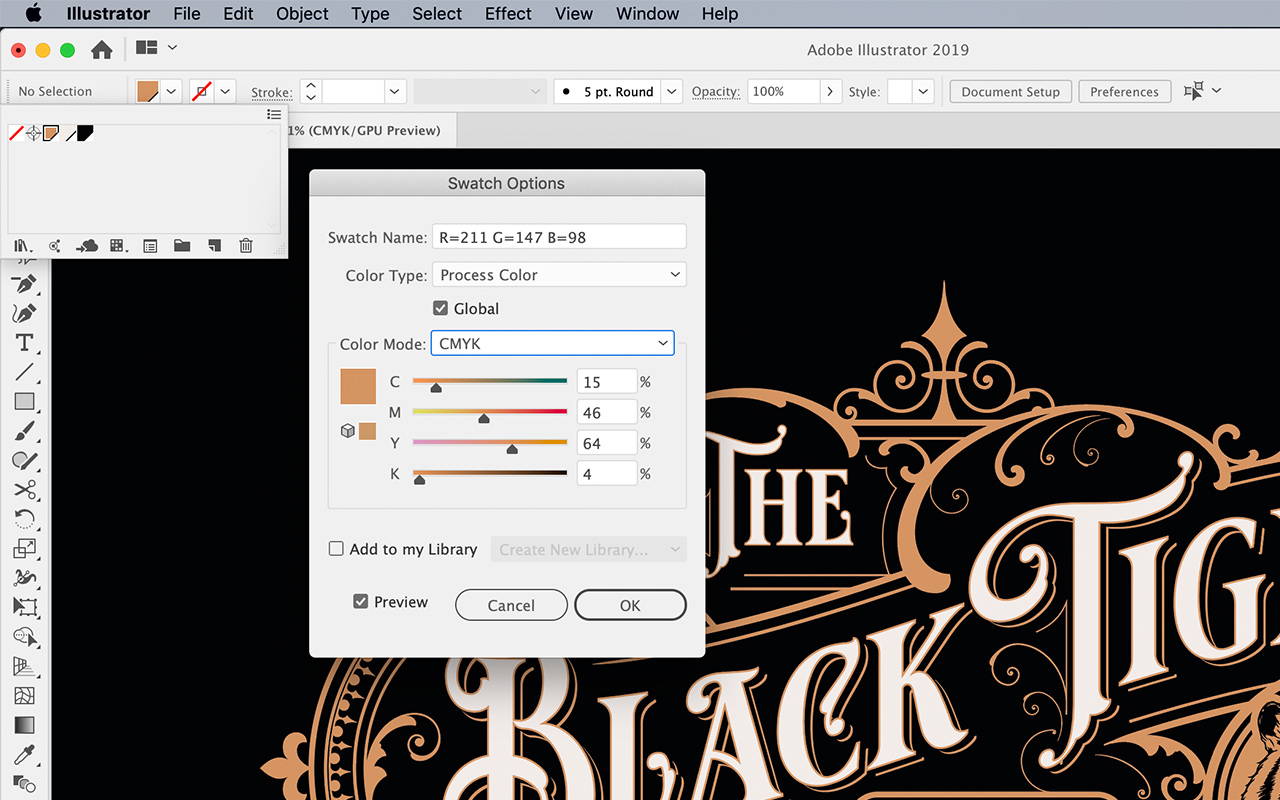Select the Rotate tool

pyautogui.click(x=25, y=519)
